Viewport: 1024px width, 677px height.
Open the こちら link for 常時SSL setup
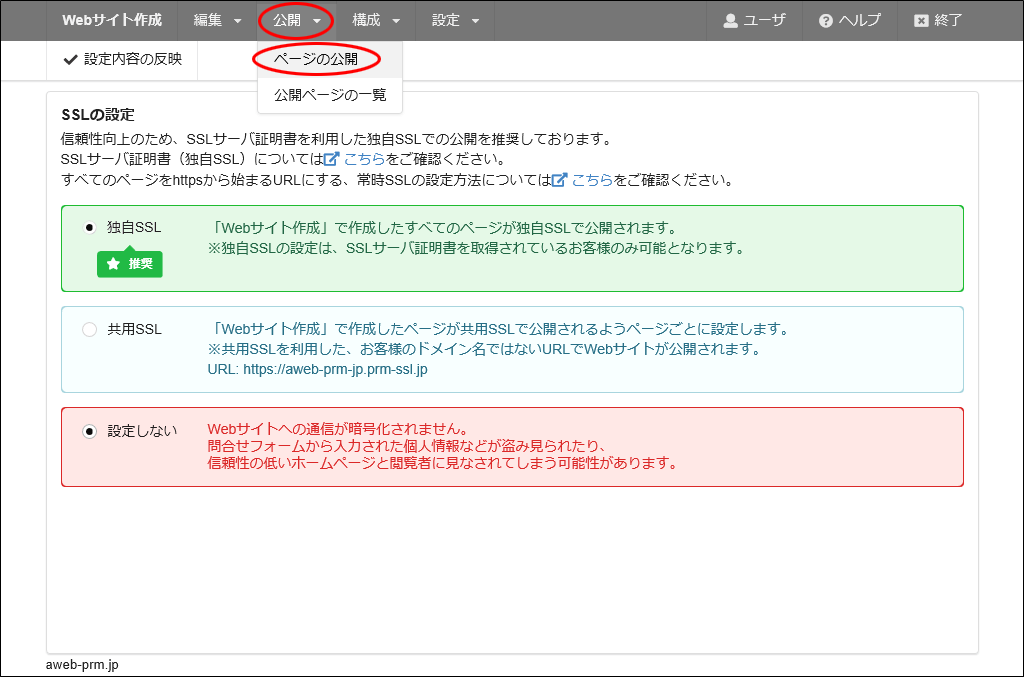592,181
